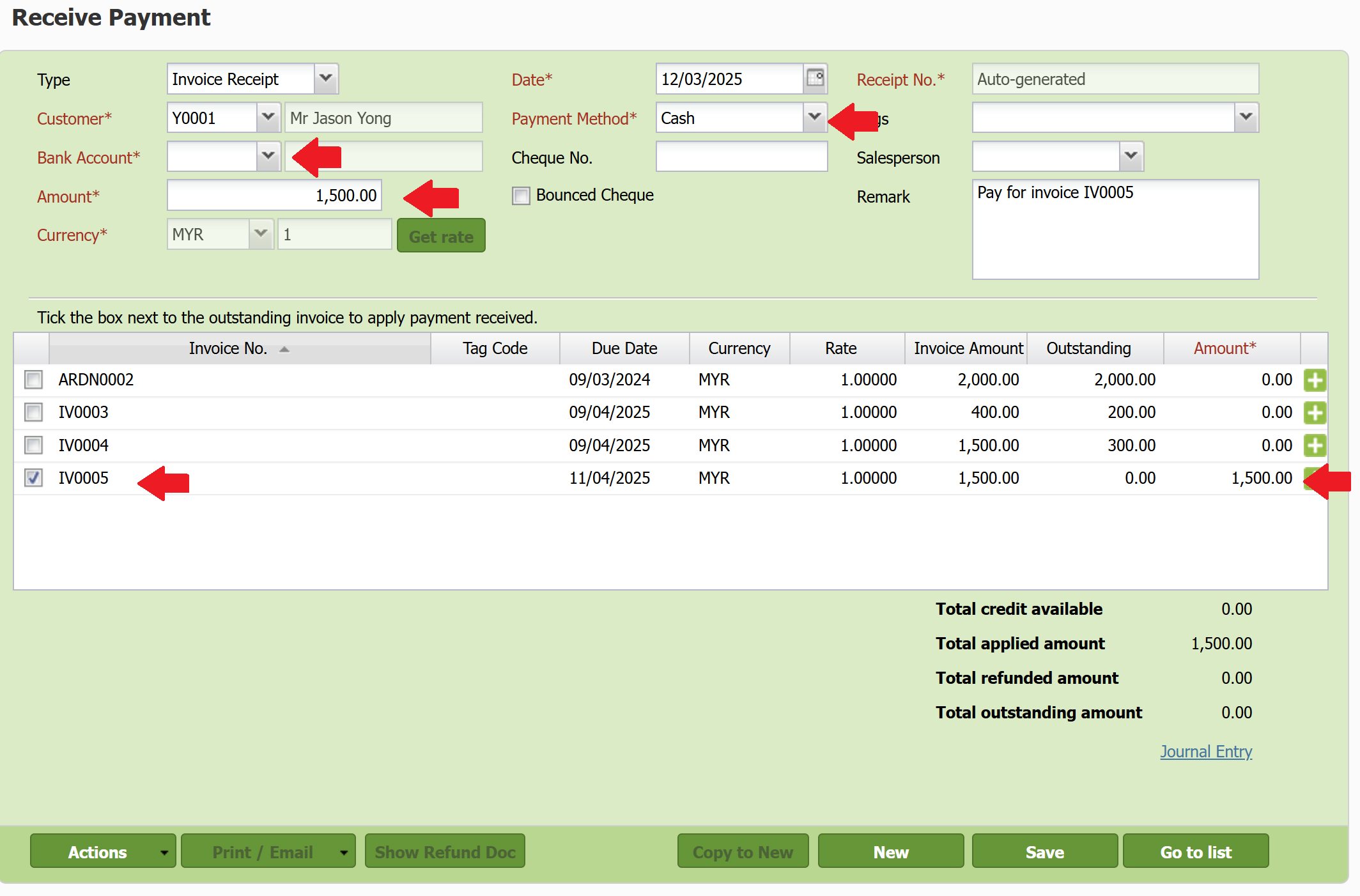Untick the IV0005 invoice checkbox
The height and width of the screenshot is (896, 1360).
coord(33,477)
